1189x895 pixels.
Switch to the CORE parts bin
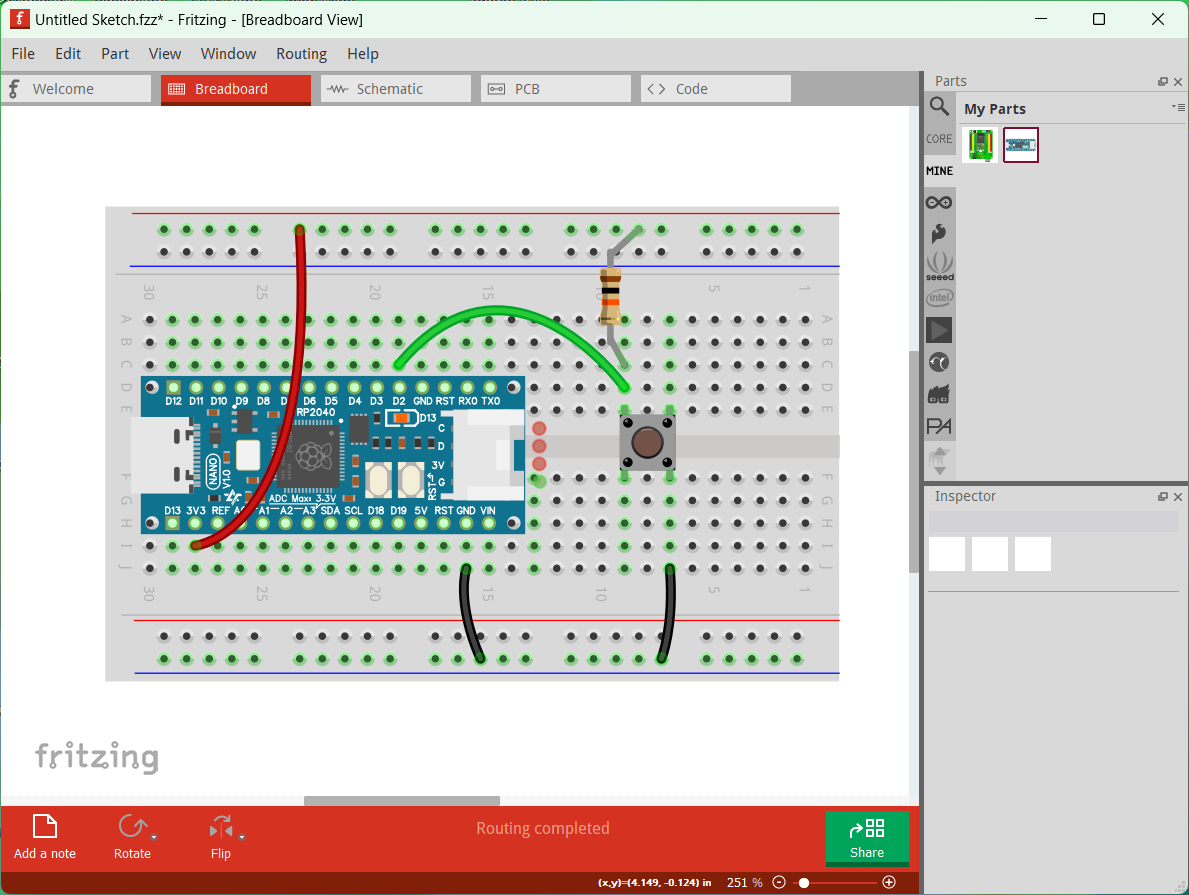click(939, 139)
